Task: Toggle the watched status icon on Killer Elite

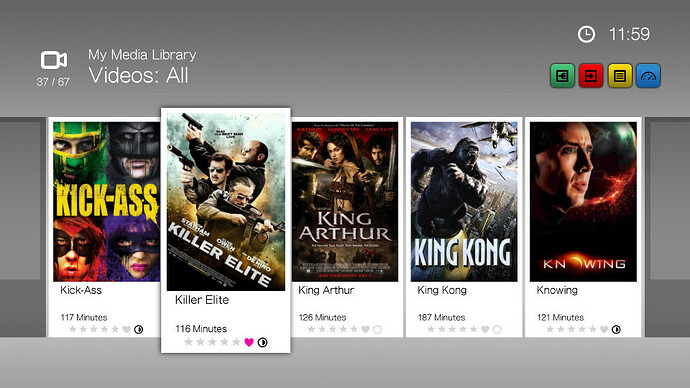Action: 263,342
